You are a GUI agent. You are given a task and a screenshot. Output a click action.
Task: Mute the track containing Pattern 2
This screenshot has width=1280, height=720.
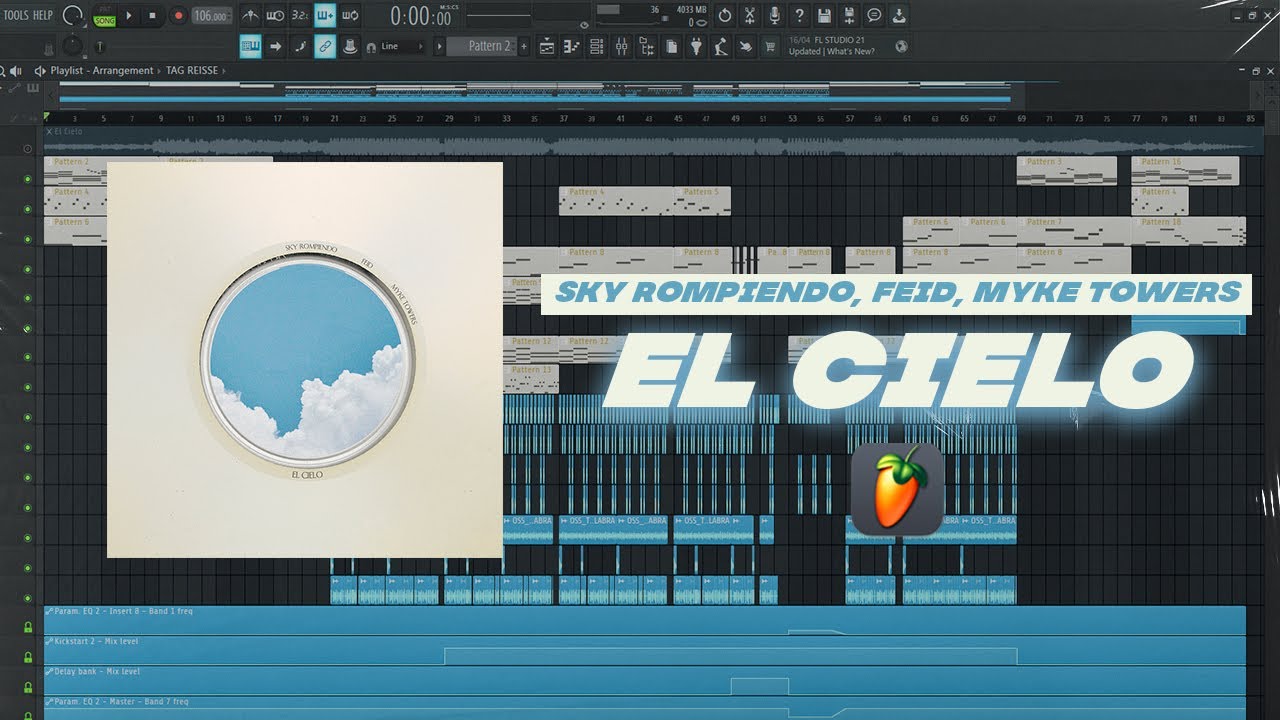point(27,179)
